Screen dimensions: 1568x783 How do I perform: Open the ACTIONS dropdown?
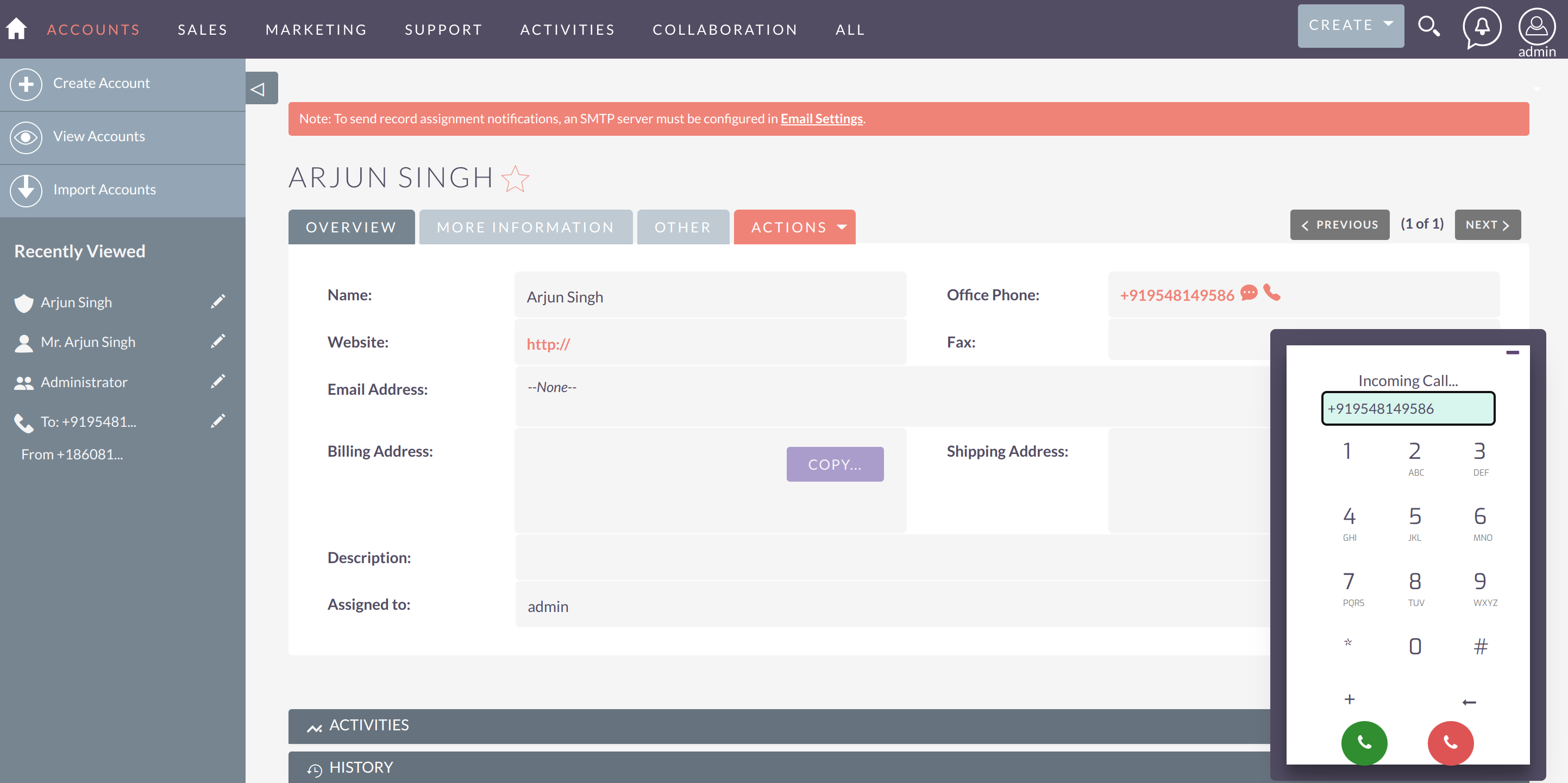pos(794,226)
